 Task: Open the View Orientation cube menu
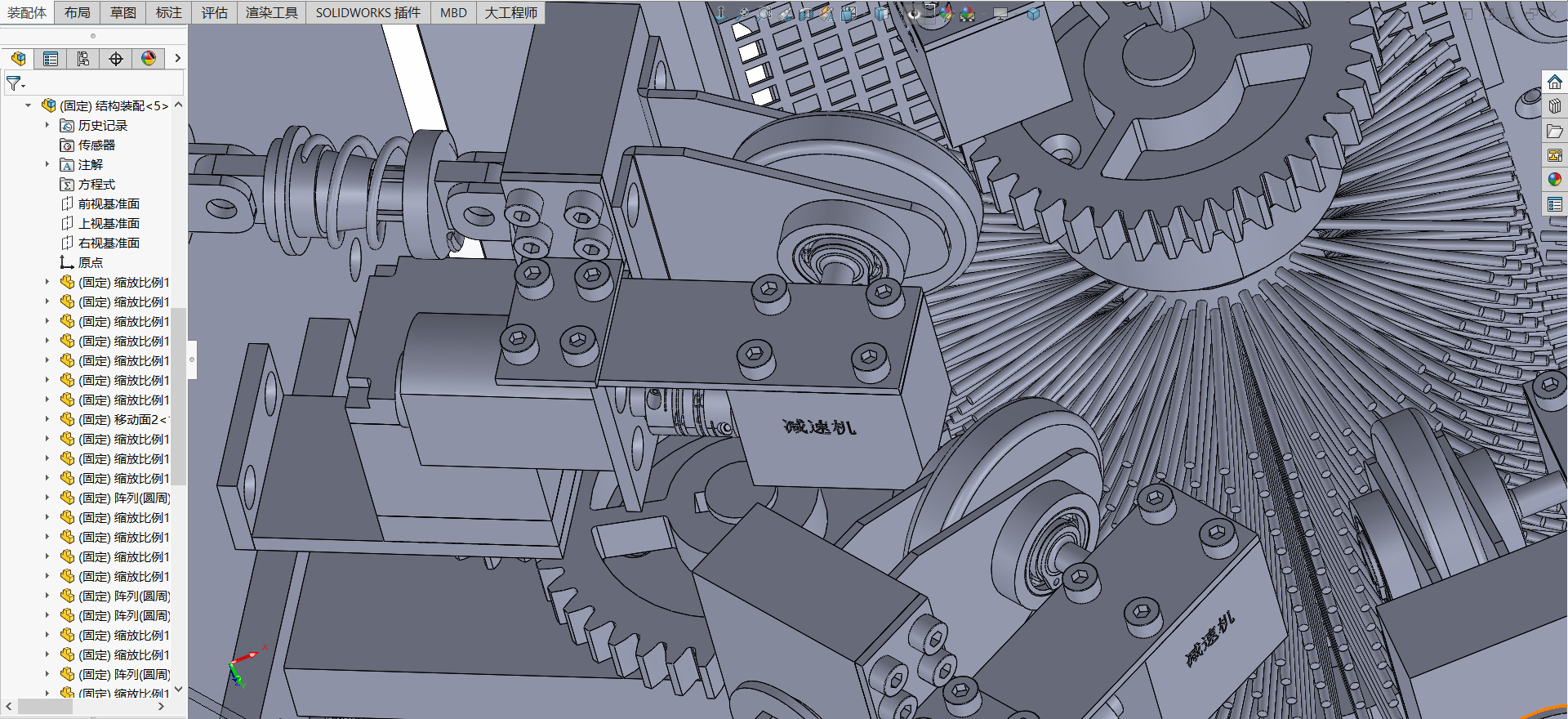point(849,15)
